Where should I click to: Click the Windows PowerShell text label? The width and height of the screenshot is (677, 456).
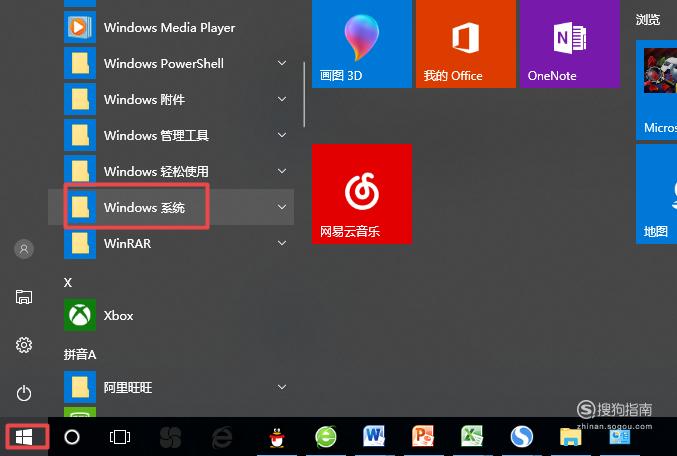(164, 63)
